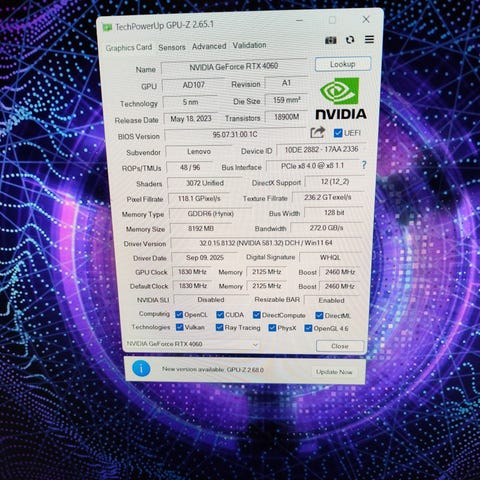
Task: Switch to the Sensors tab
Action: (x=172, y=47)
